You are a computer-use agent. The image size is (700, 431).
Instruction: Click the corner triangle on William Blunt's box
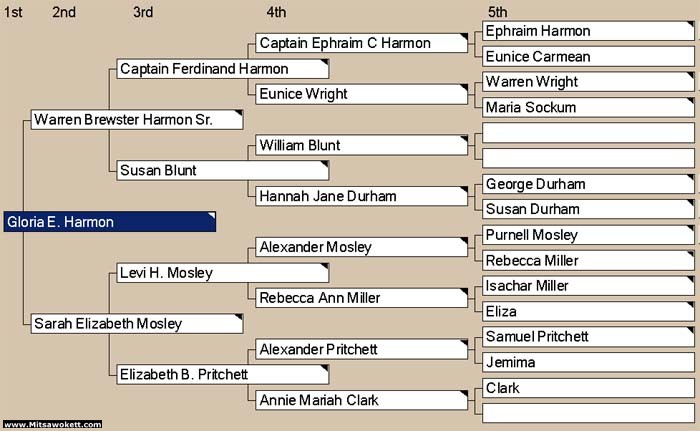(464, 140)
